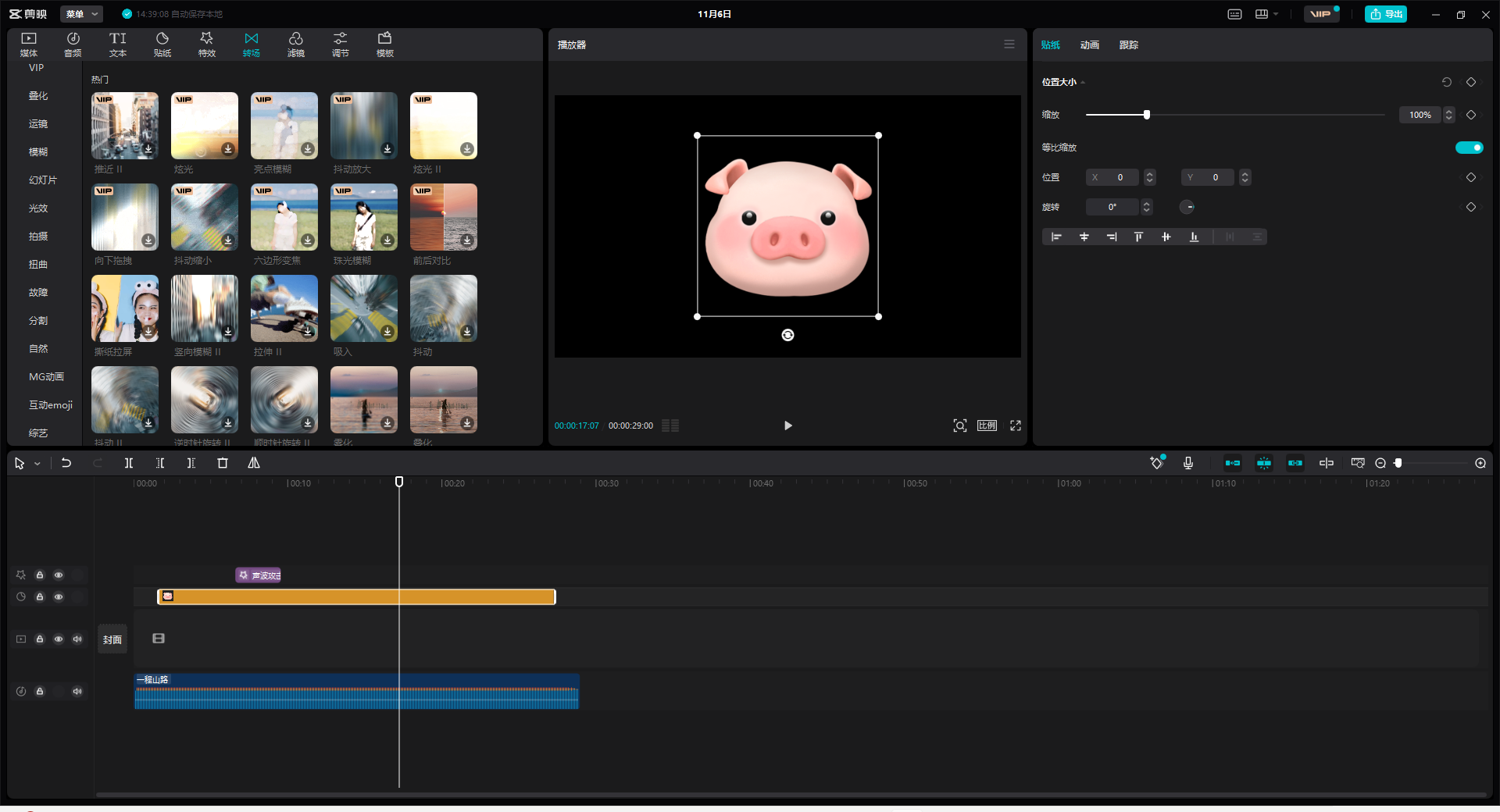Image resolution: width=1500 pixels, height=812 pixels.
Task: Switch to the 跟踪 tracking tab
Action: pos(1129,45)
